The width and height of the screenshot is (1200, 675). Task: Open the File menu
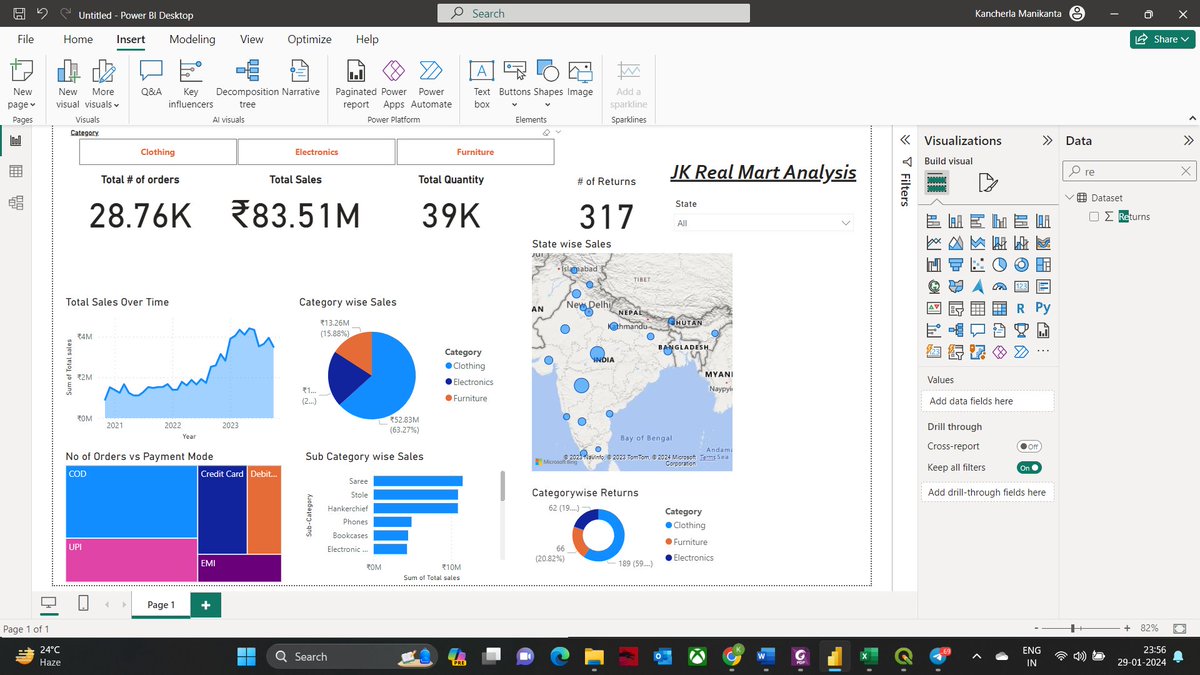coord(26,39)
